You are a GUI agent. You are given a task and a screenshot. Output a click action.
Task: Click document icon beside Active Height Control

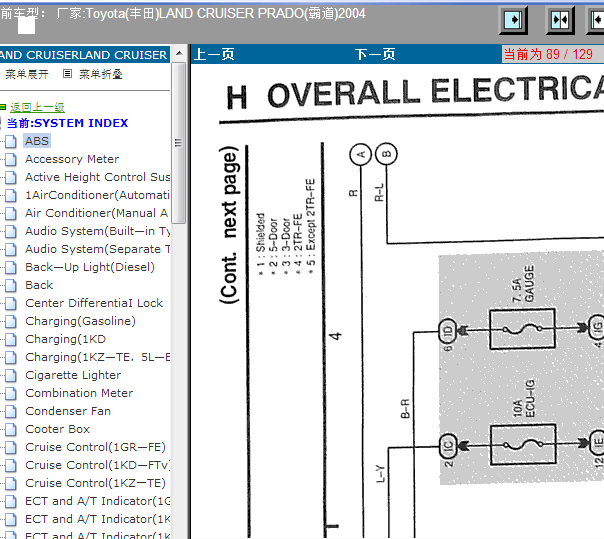click(x=11, y=177)
